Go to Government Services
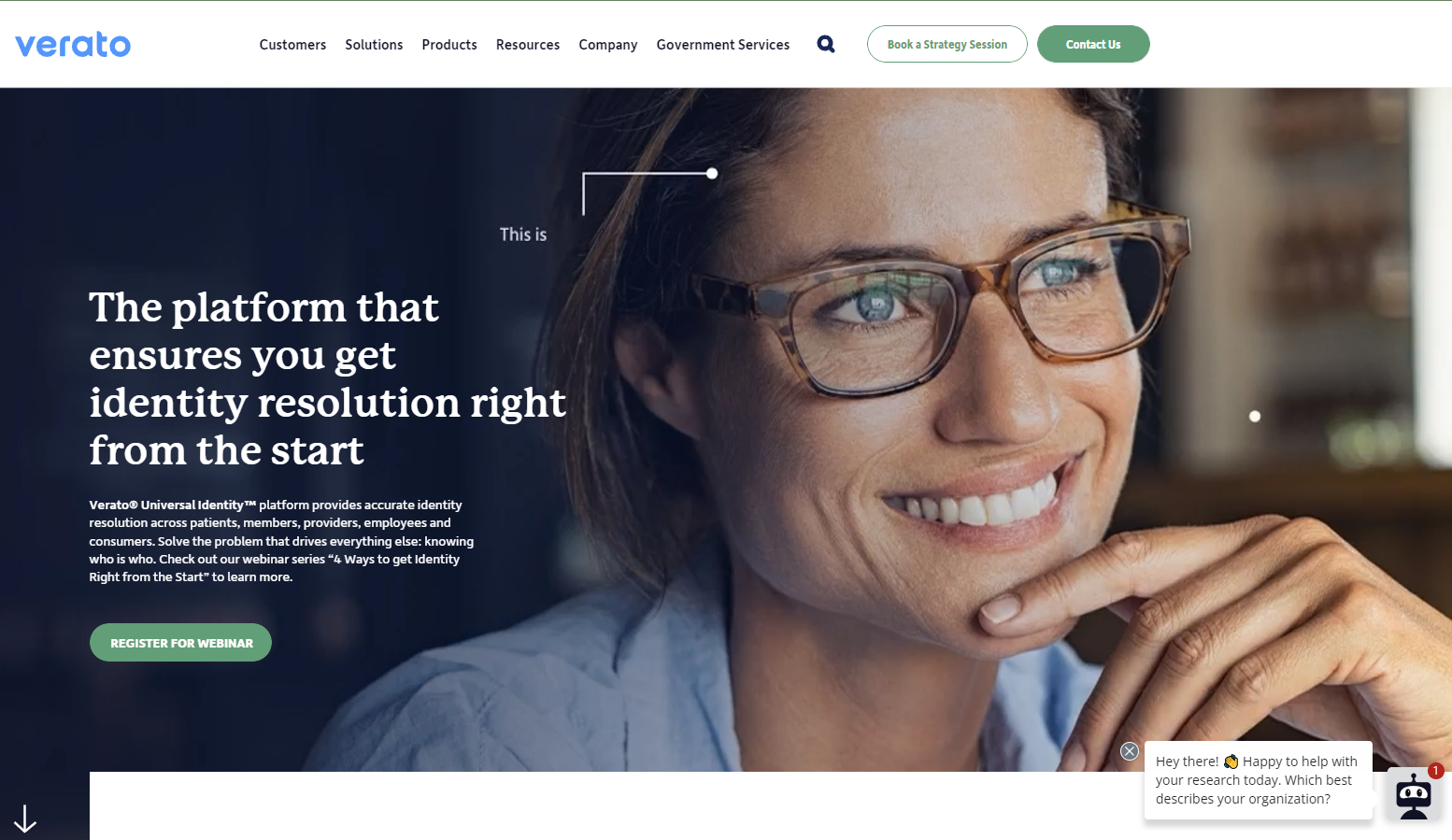The height and width of the screenshot is (840, 1452). pos(723,45)
